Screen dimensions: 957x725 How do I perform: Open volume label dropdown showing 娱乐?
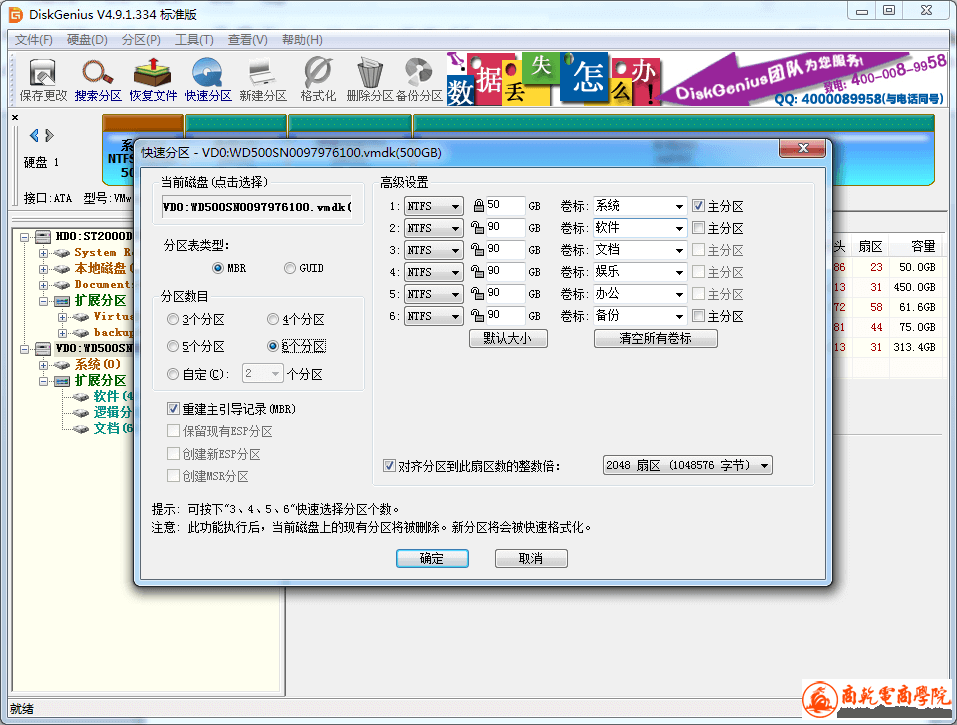(x=679, y=272)
